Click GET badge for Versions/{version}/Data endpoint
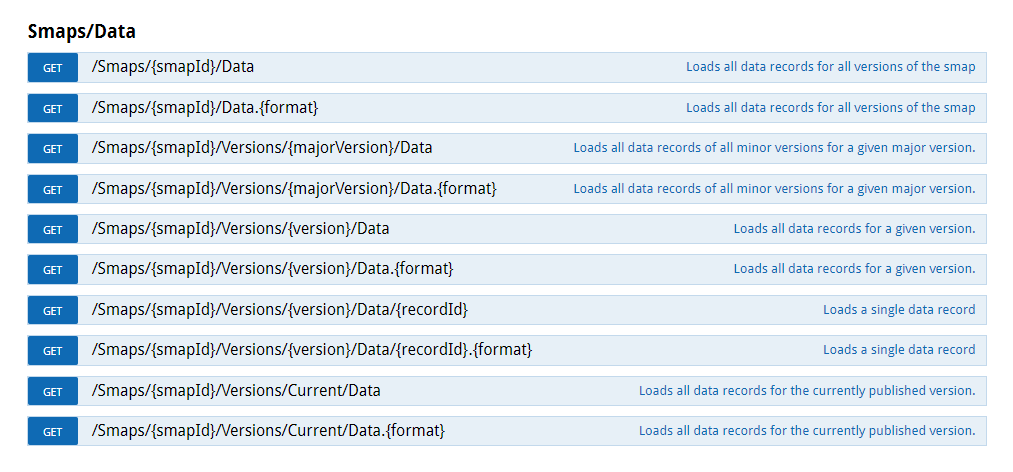1013x472 pixels. (53, 229)
